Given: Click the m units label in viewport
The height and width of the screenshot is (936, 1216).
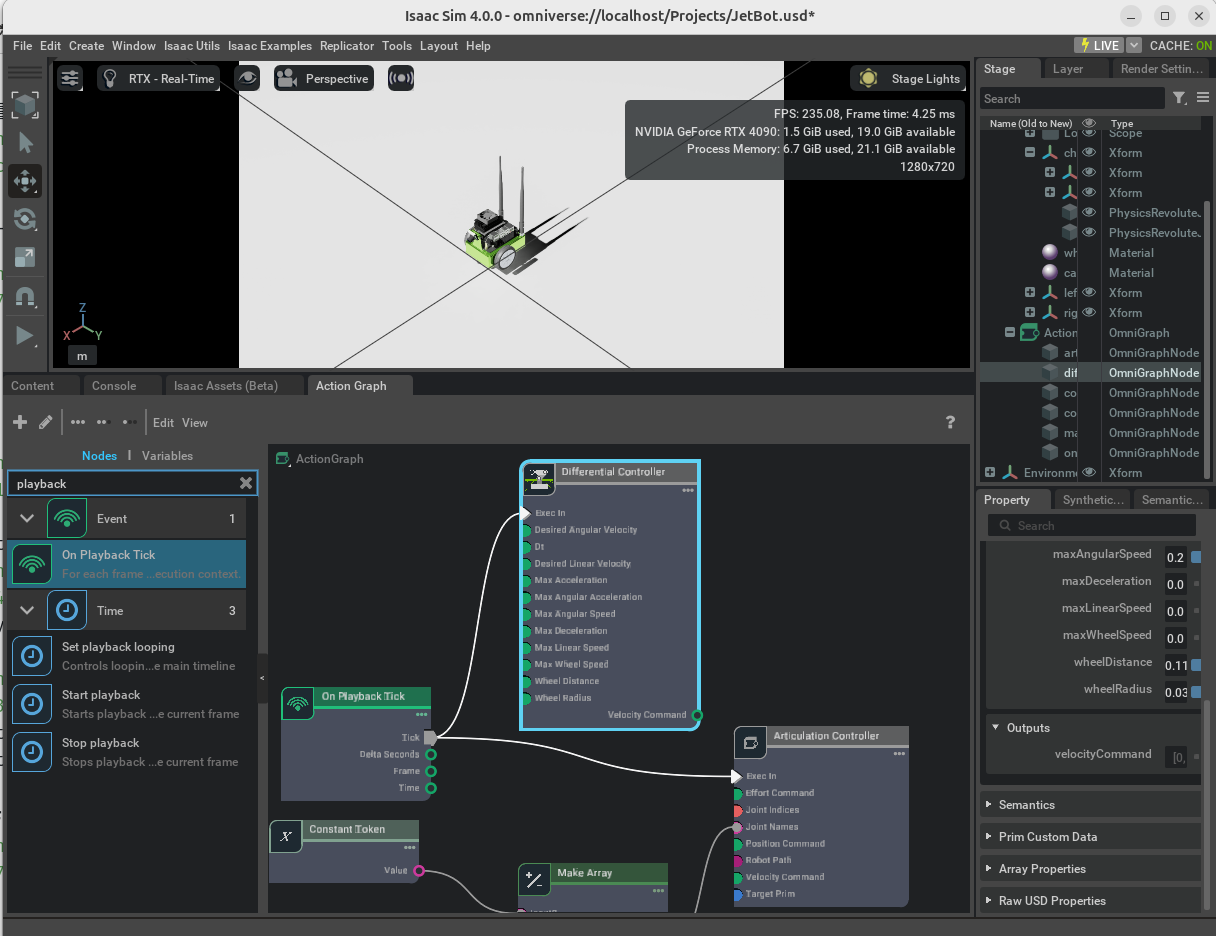Looking at the screenshot, I should pyautogui.click(x=82, y=355).
